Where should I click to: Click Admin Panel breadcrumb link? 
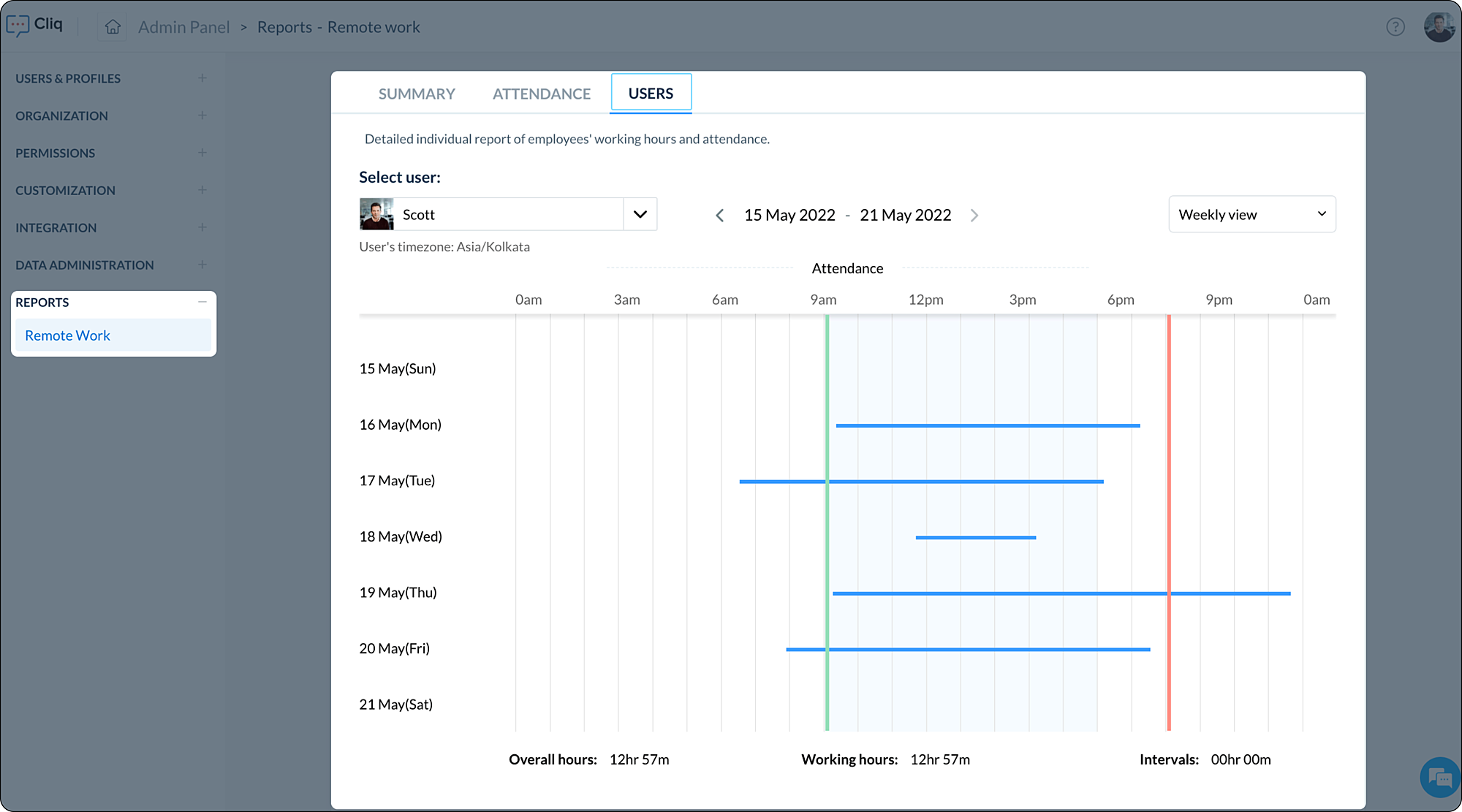184,27
